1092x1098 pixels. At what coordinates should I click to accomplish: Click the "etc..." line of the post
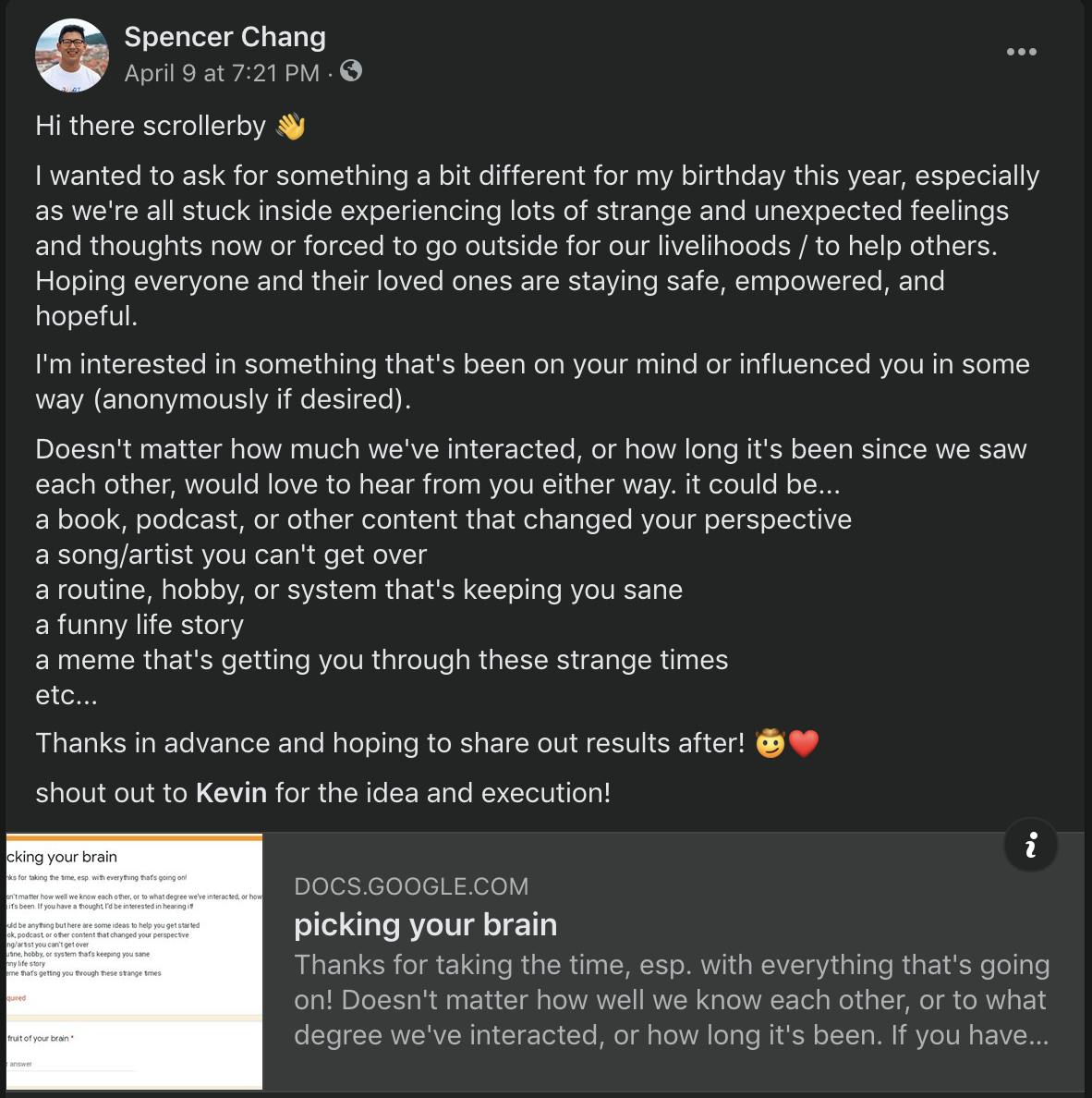[67, 695]
